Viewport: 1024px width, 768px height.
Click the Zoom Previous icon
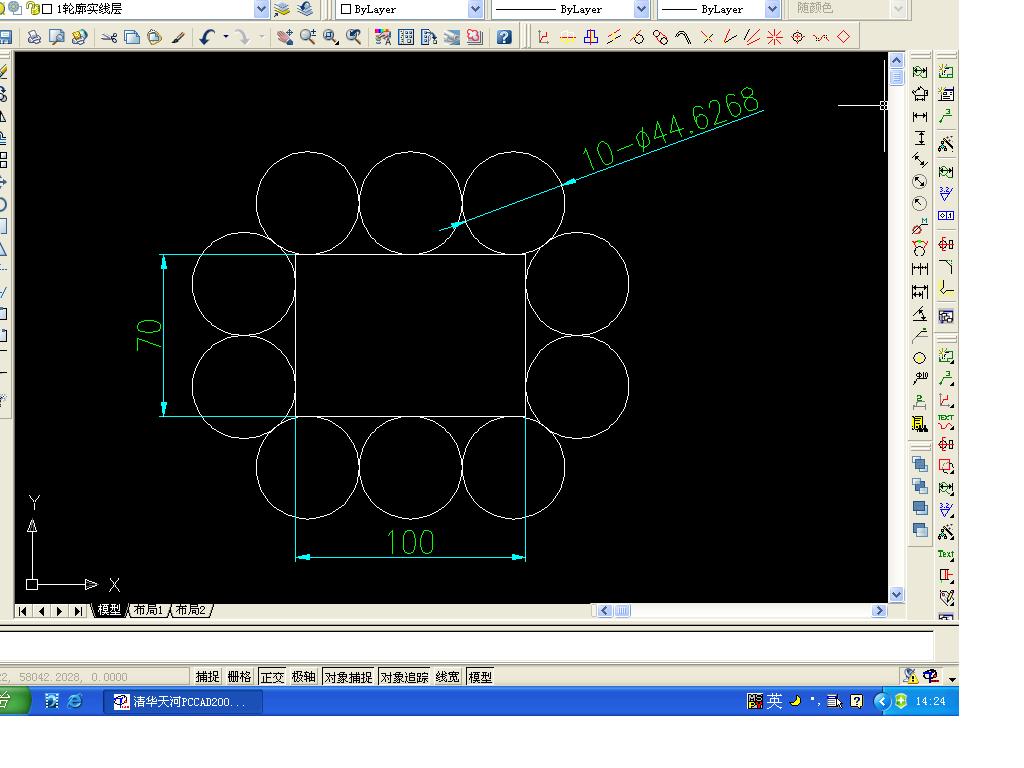[x=353, y=37]
